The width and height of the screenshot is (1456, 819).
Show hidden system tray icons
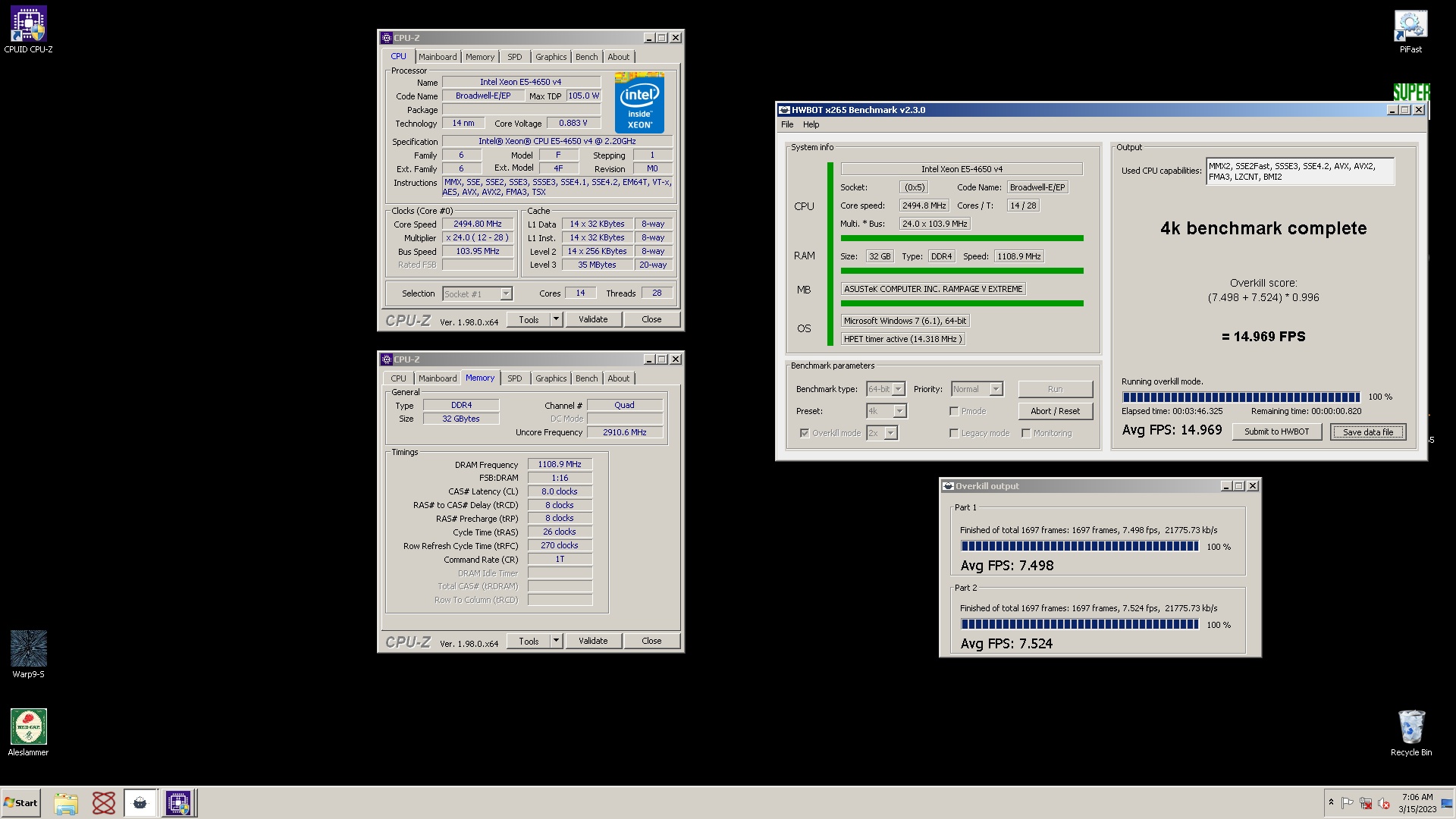click(1331, 802)
